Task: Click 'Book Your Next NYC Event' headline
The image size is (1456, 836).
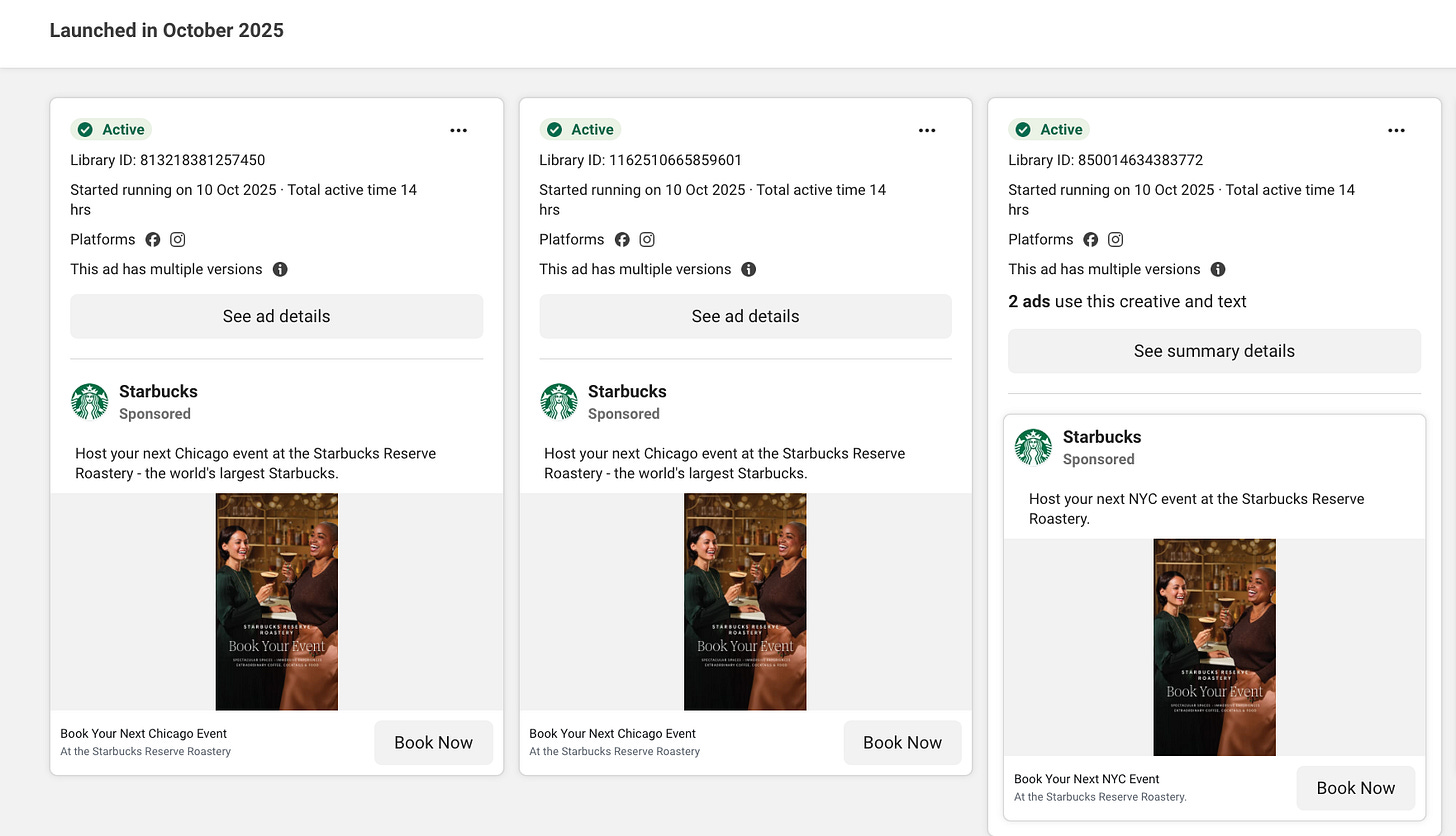Action: (x=1087, y=779)
